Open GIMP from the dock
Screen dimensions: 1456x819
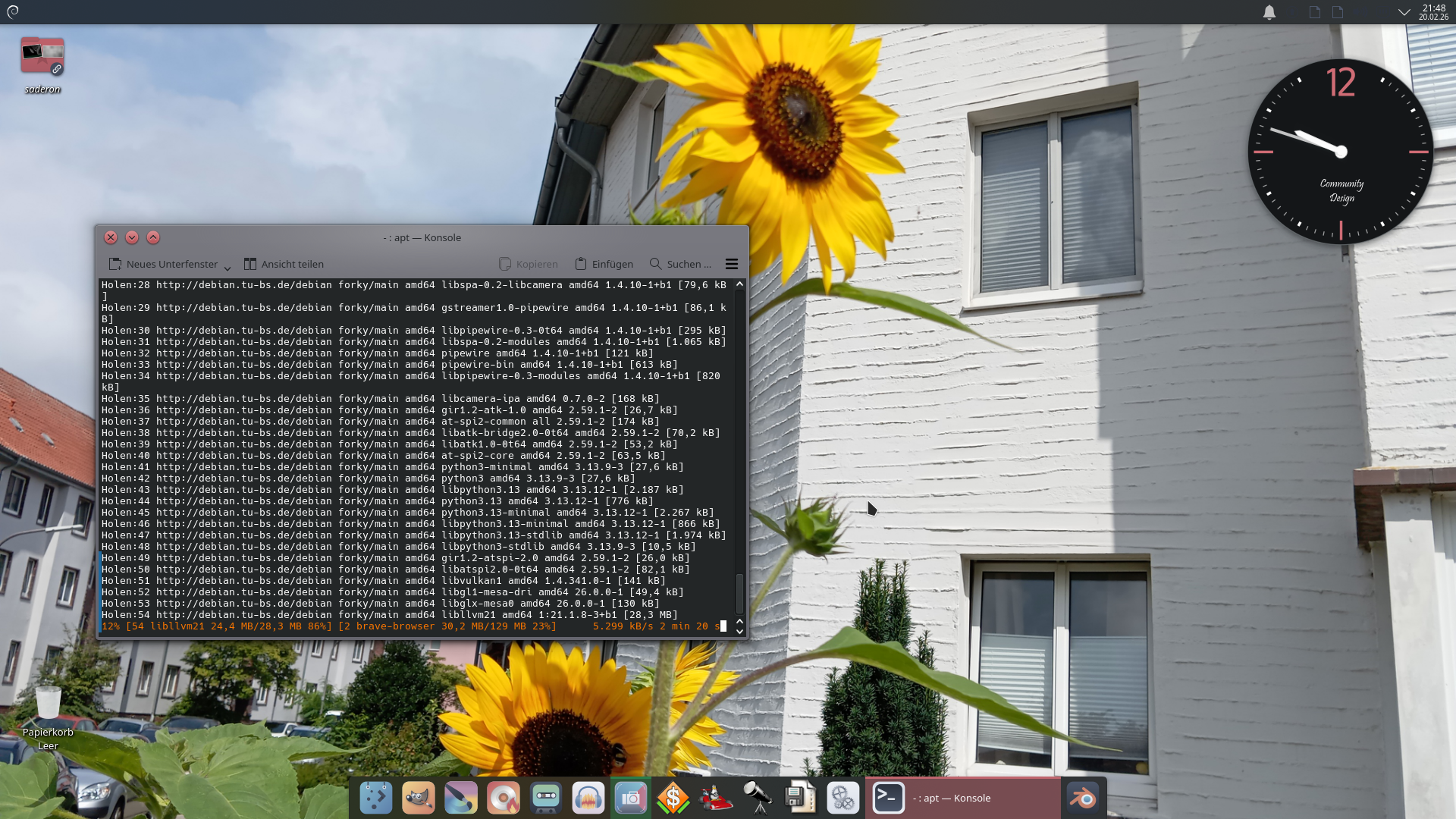(x=419, y=798)
